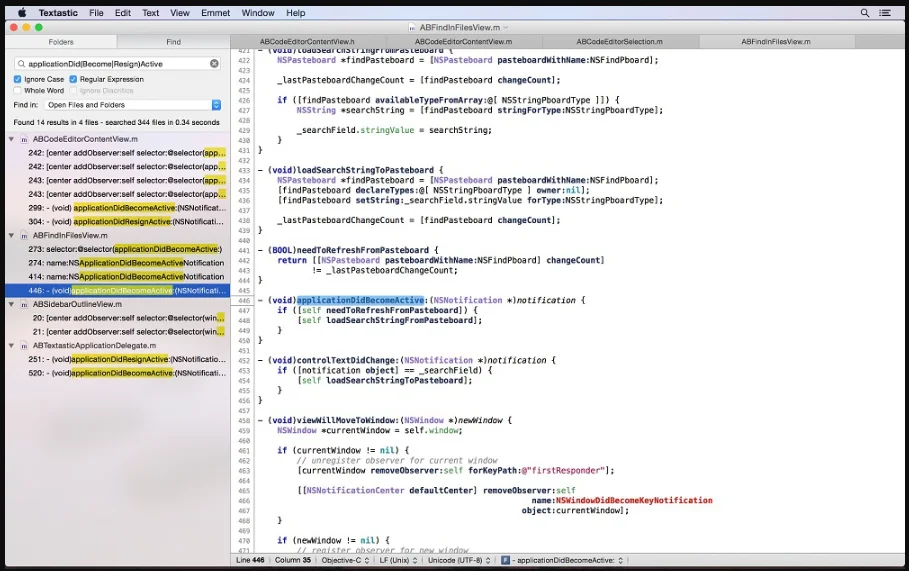Select ABFindInFilesView.m editor tab
Screen dimensions: 909x571
(x=776, y=42)
